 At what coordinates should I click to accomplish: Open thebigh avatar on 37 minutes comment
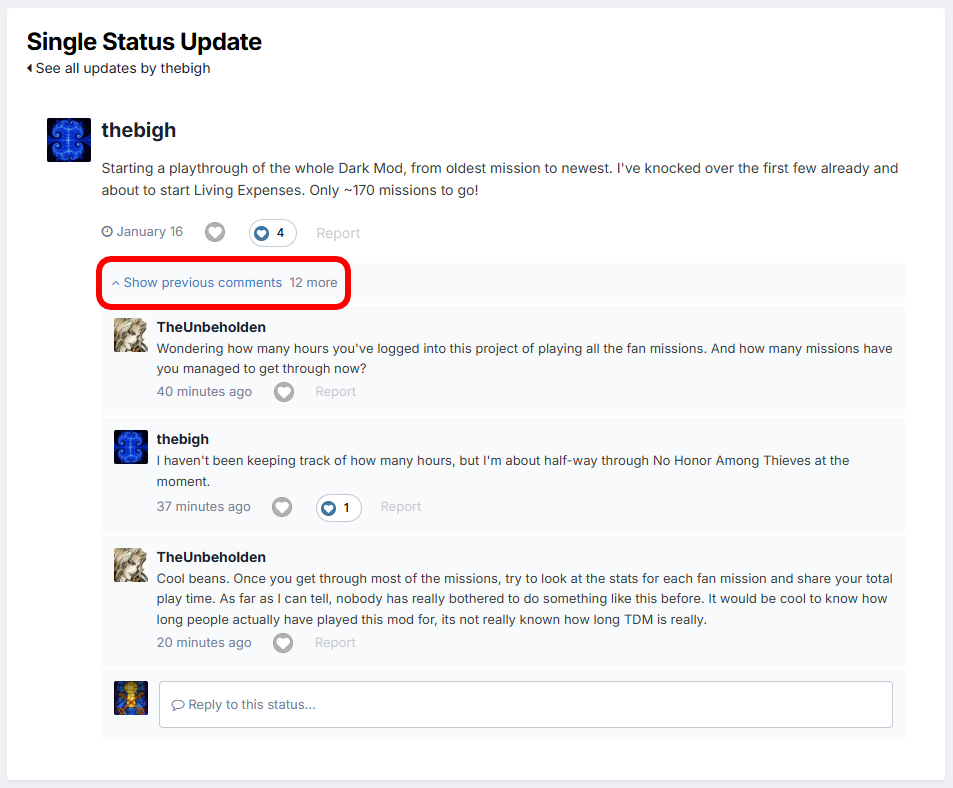tap(131, 447)
